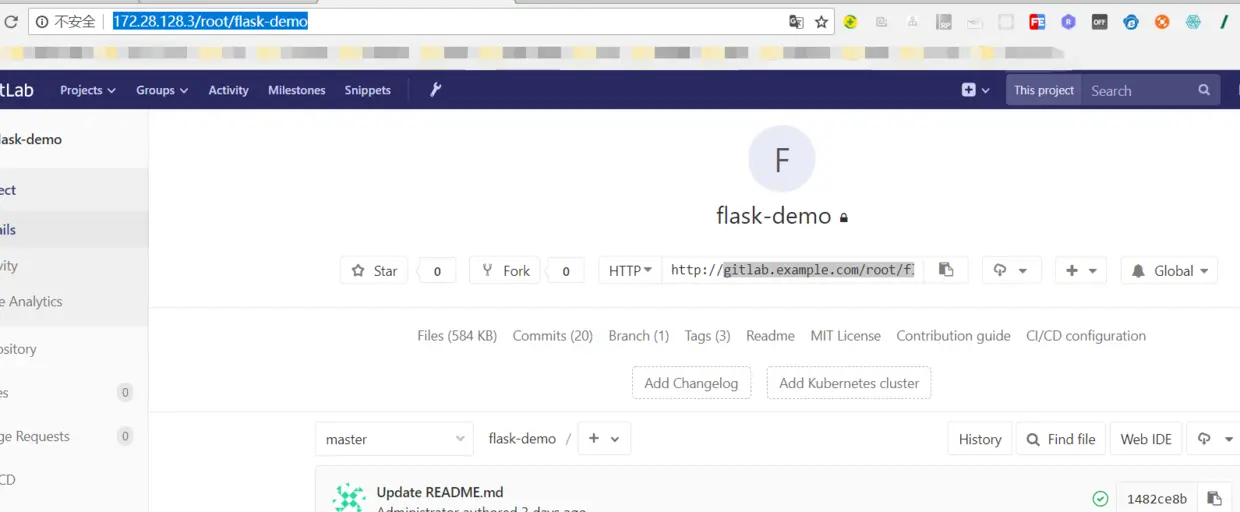The image size is (1240, 512).
Task: Open the green slash browser extension
Action: [x=1223, y=21]
